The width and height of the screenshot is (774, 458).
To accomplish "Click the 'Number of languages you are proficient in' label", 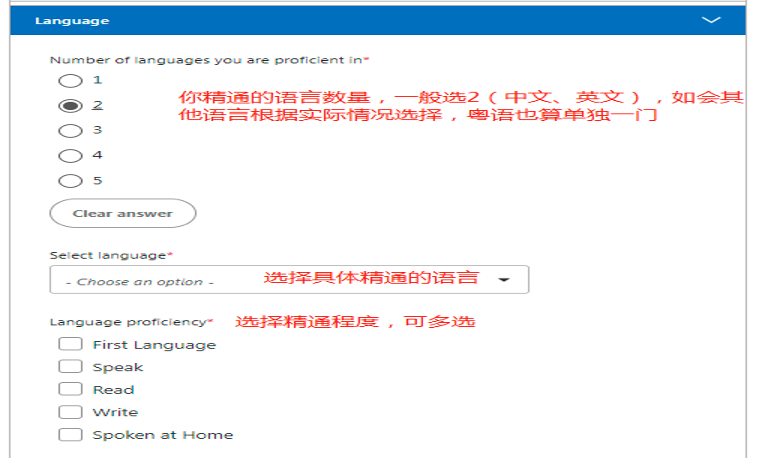I will tap(209, 60).
